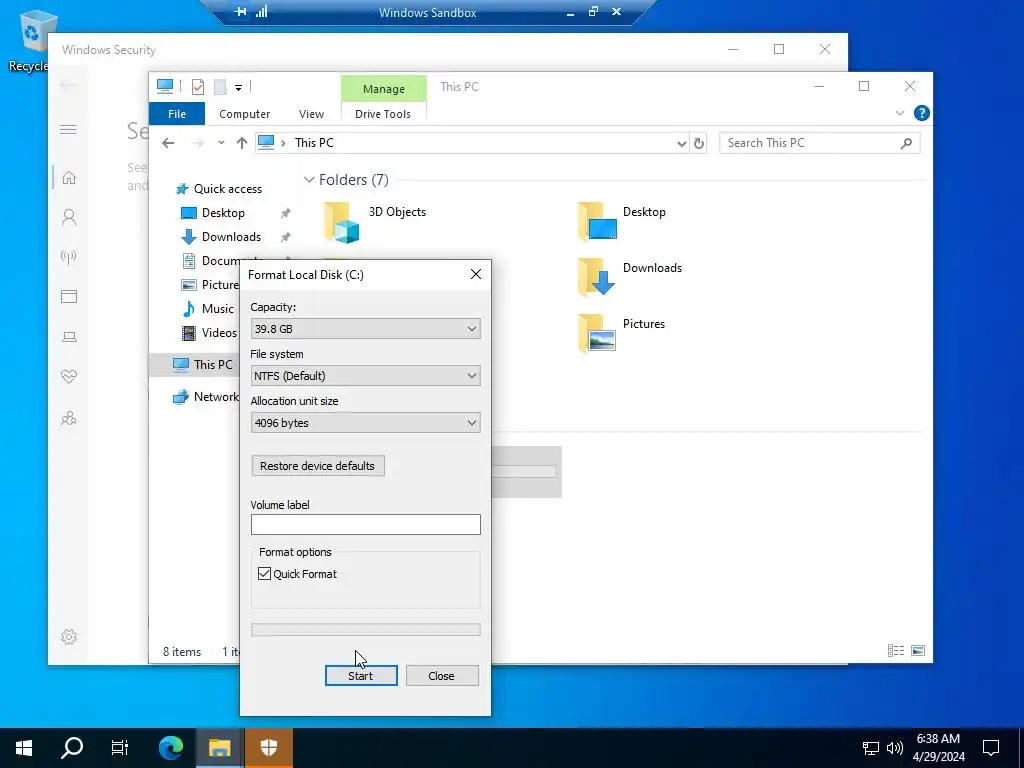Viewport: 1024px width, 768px height.
Task: Open the Downloads folder in Folders group
Action: click(630, 277)
